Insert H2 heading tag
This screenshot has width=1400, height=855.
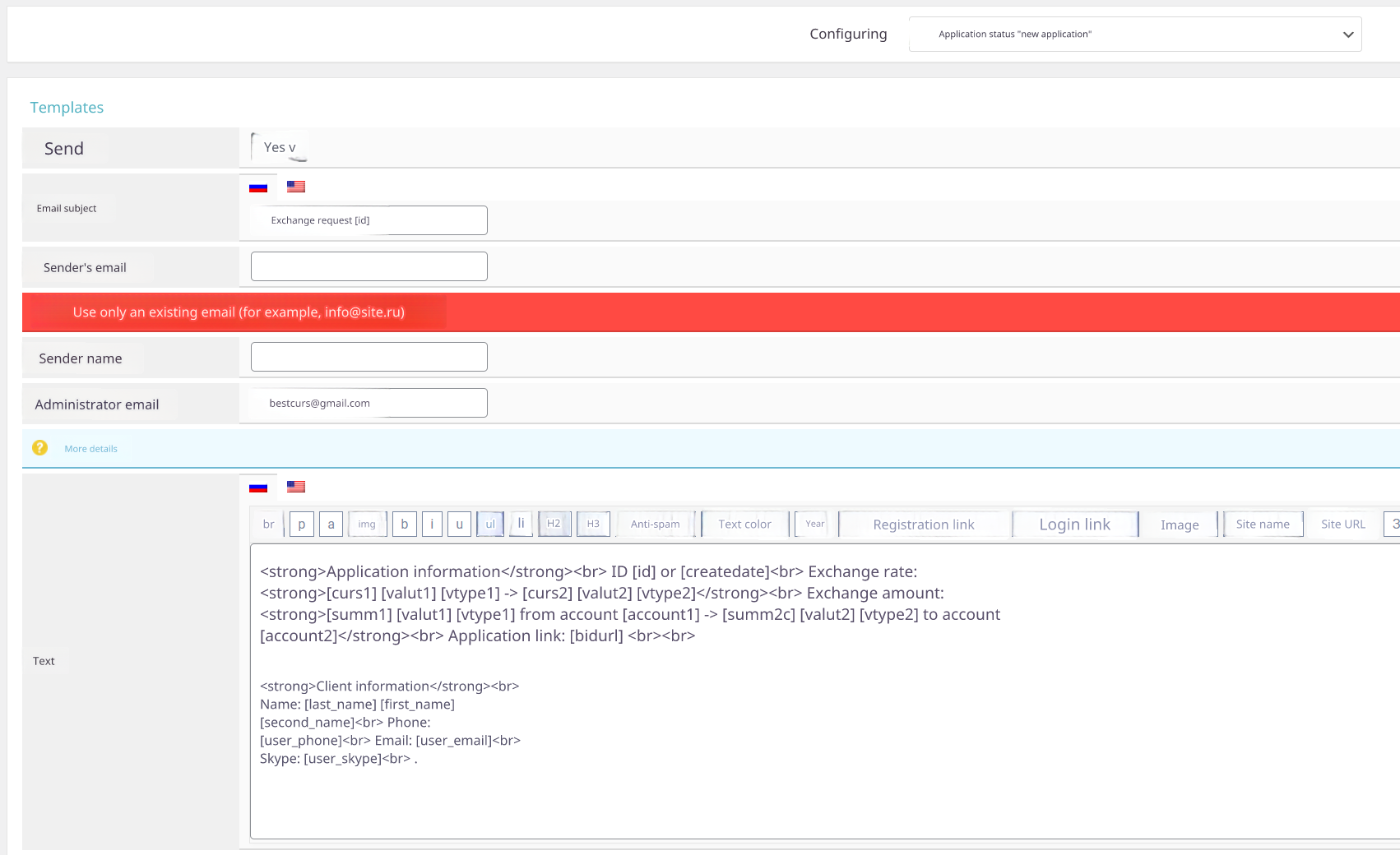[x=554, y=525]
